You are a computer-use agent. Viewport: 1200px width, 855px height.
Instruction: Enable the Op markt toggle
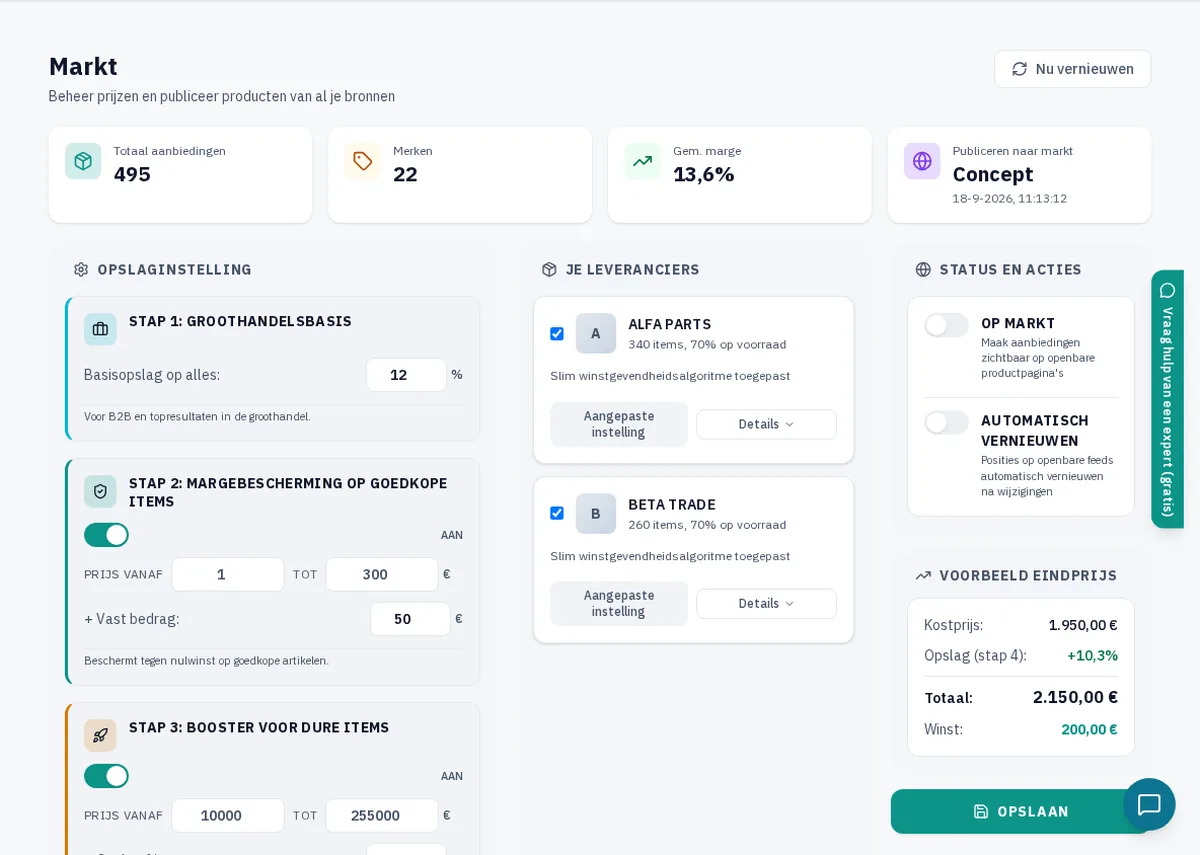click(946, 325)
